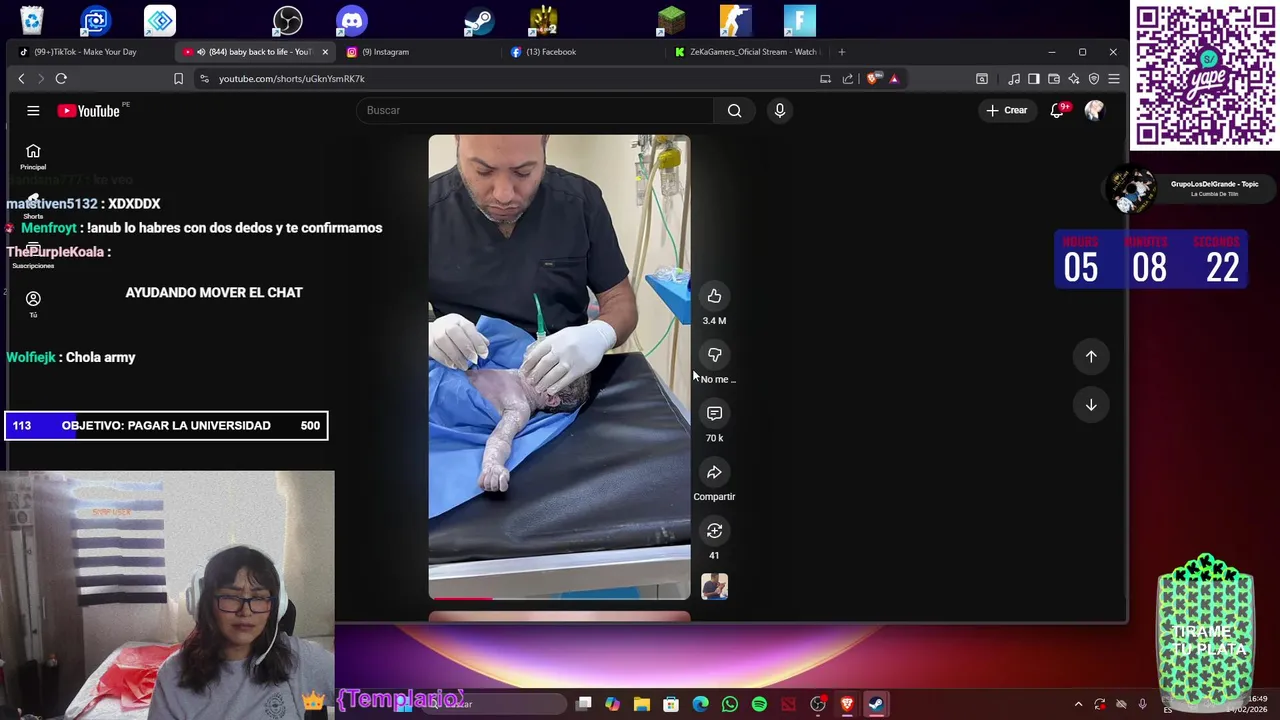
Task: Toggle the browser sidebar panel icon
Action: [1034, 79]
